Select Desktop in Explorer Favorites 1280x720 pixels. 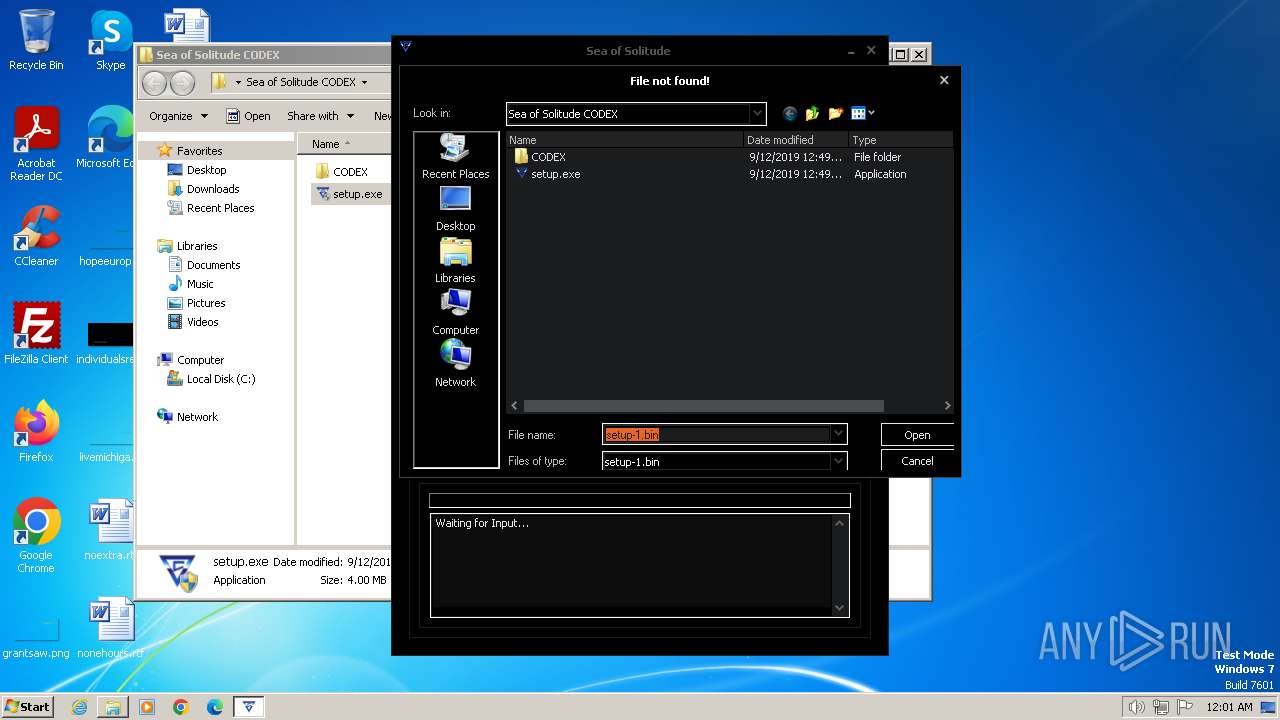tap(206, 170)
